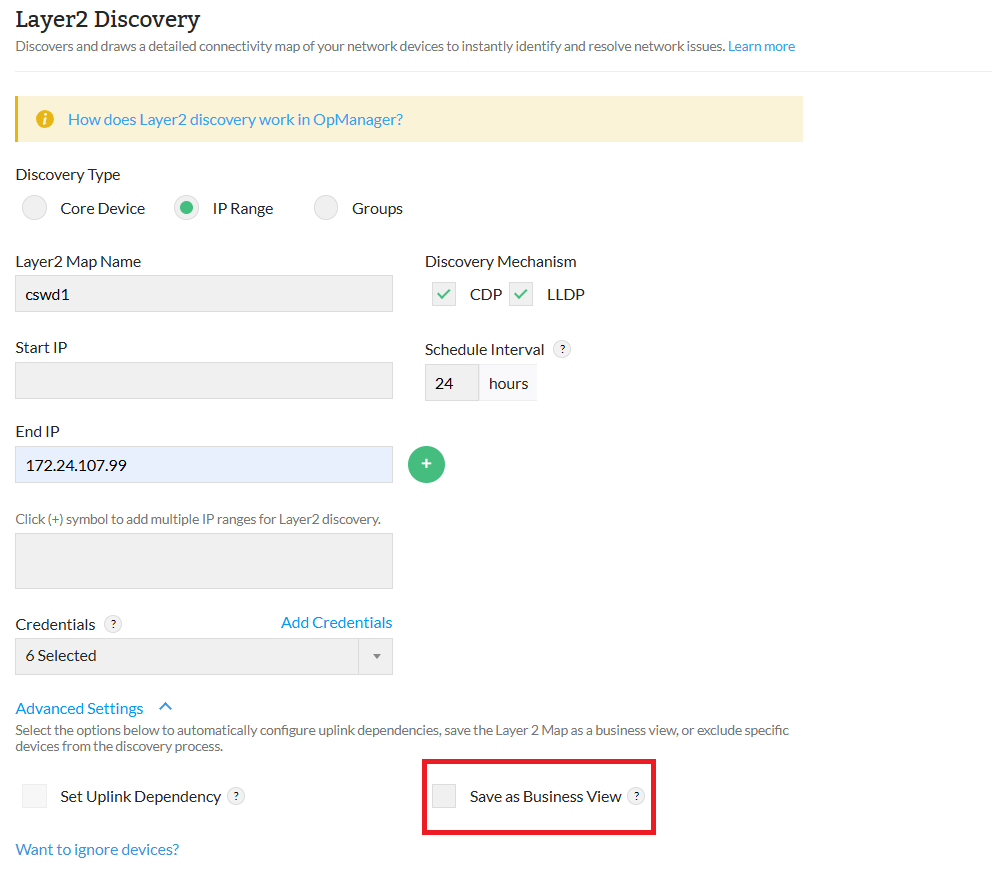The width and height of the screenshot is (992, 875).
Task: Open 'Want to ignore devices?' link
Action: 97,849
